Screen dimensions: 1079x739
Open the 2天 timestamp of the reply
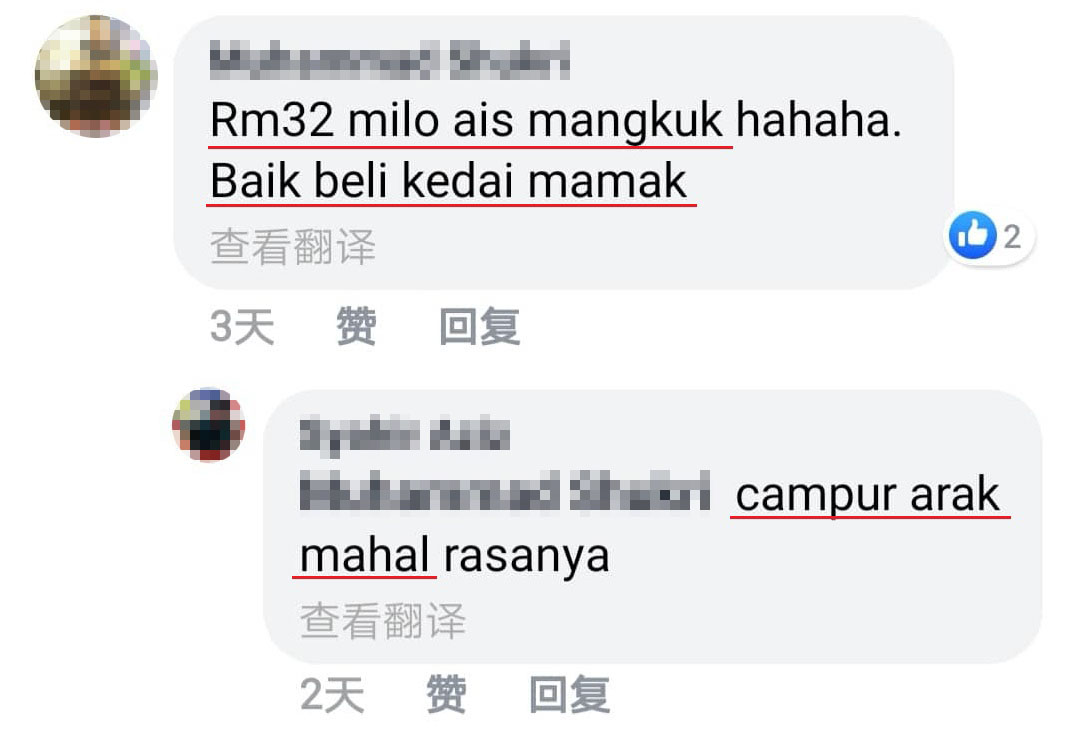(x=332, y=694)
